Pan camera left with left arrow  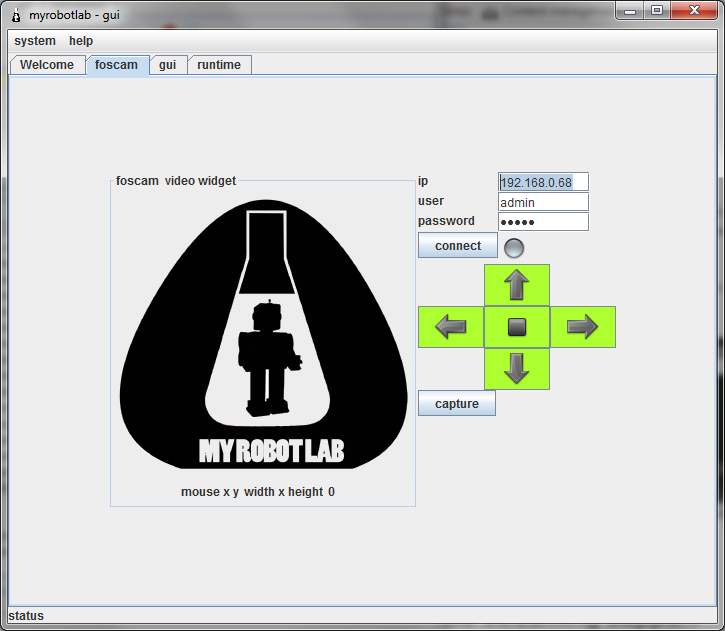451,326
